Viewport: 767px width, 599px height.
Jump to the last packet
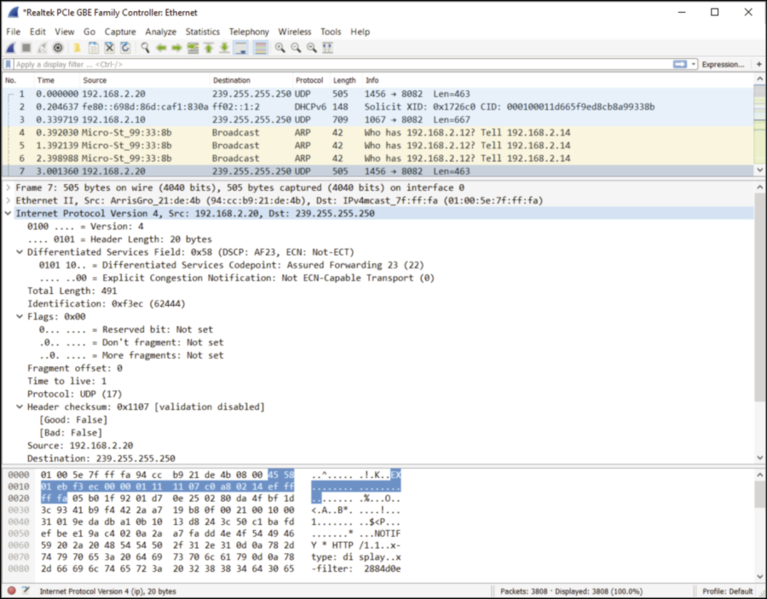tap(225, 48)
